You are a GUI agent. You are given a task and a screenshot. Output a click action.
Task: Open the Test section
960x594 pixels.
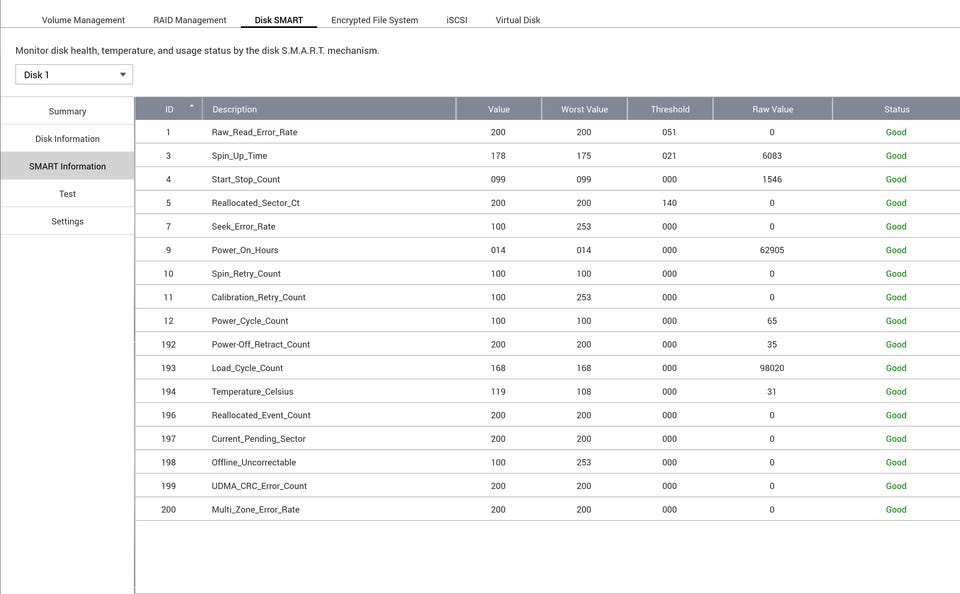[67, 194]
